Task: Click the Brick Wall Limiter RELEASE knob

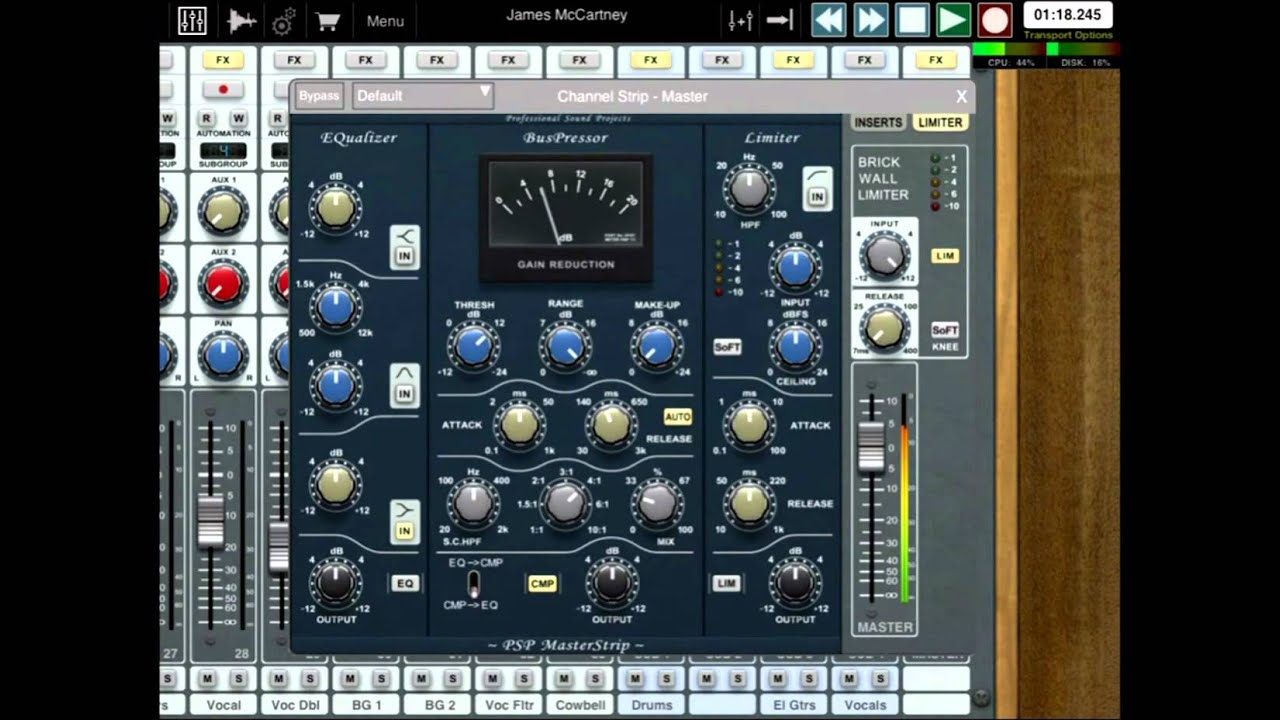Action: pos(885,328)
